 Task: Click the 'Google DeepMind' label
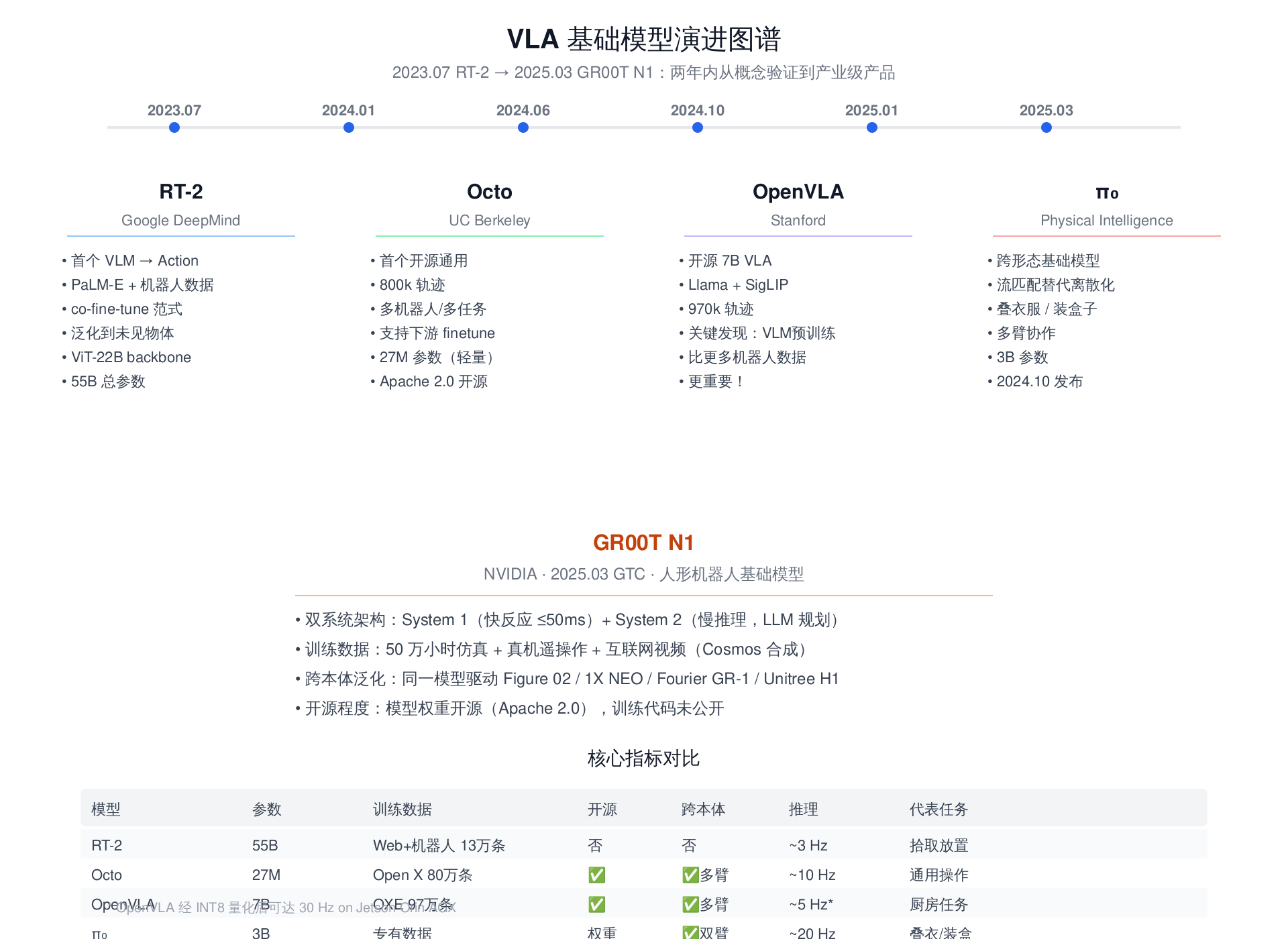tap(181, 221)
